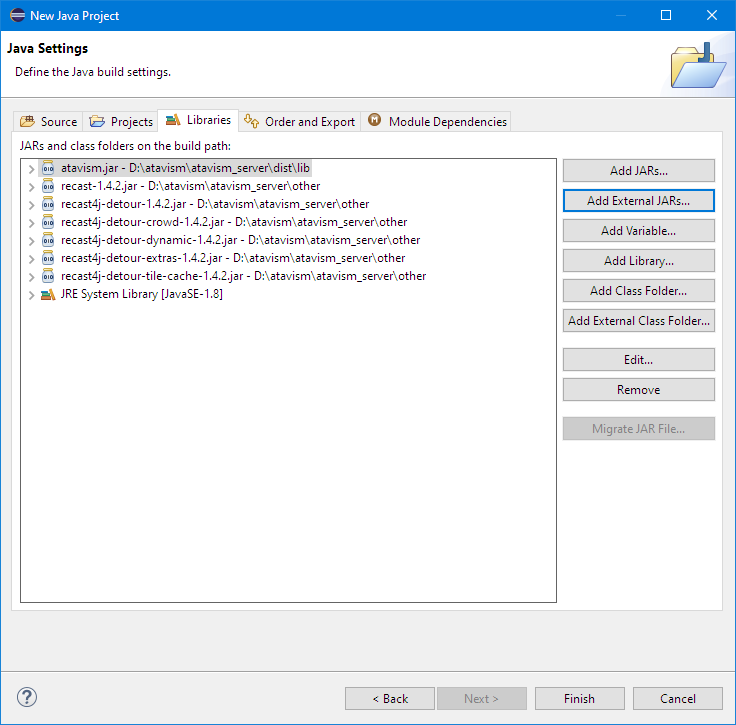The height and width of the screenshot is (725, 736).
Task: Expand the JRE System Library node
Action: click(31, 294)
